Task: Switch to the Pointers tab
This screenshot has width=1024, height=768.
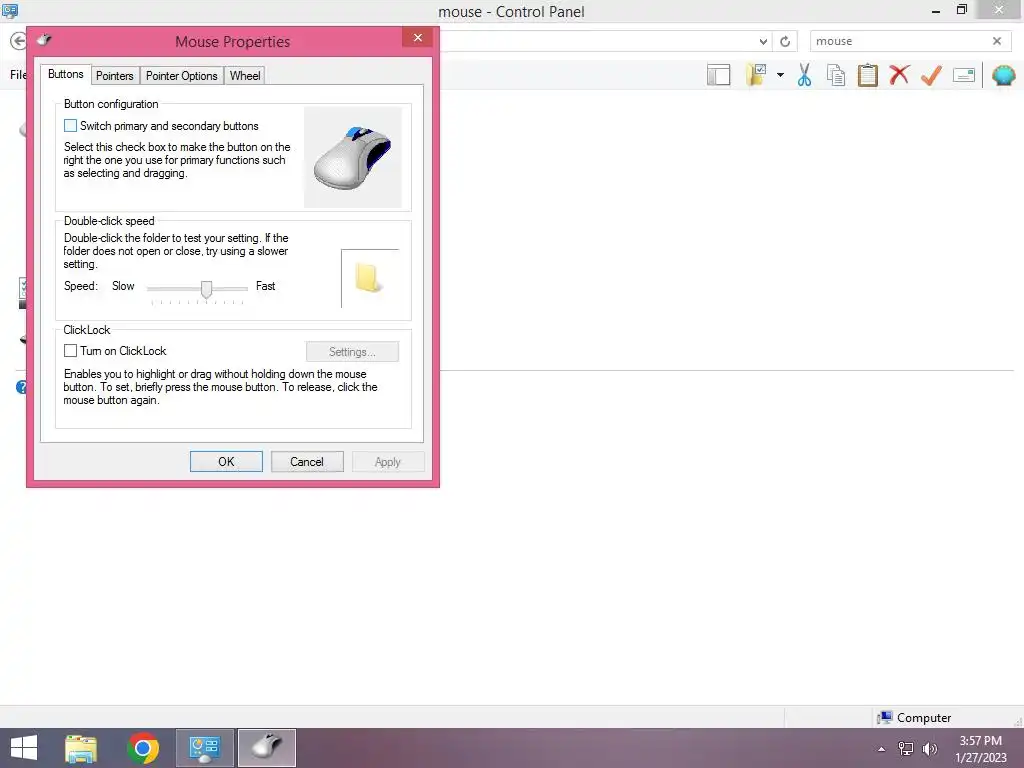Action: [x=115, y=76]
